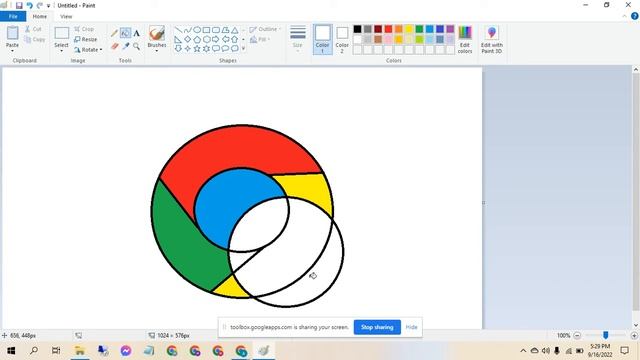Open Messenger from the taskbar
Screen dimensions: 640x360
click(126, 351)
